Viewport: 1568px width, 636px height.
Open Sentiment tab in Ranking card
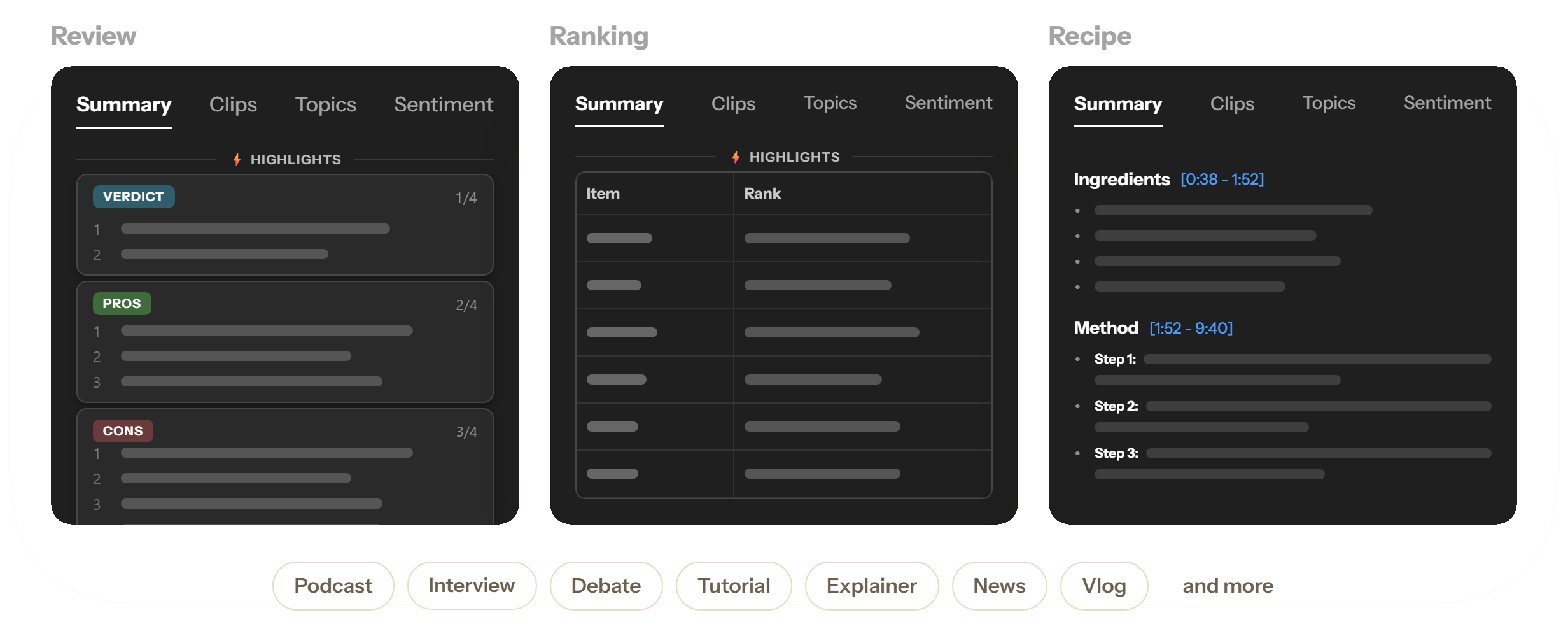click(948, 102)
